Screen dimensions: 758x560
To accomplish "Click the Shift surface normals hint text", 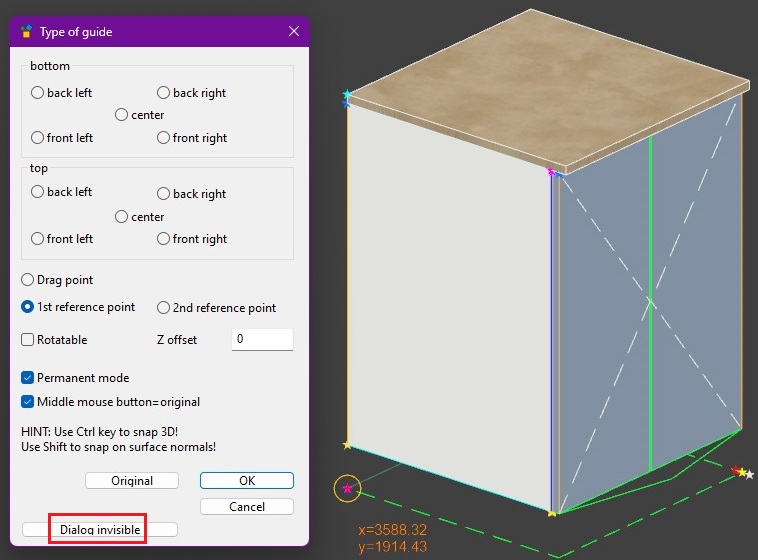I will pyautogui.click(x=118, y=446).
